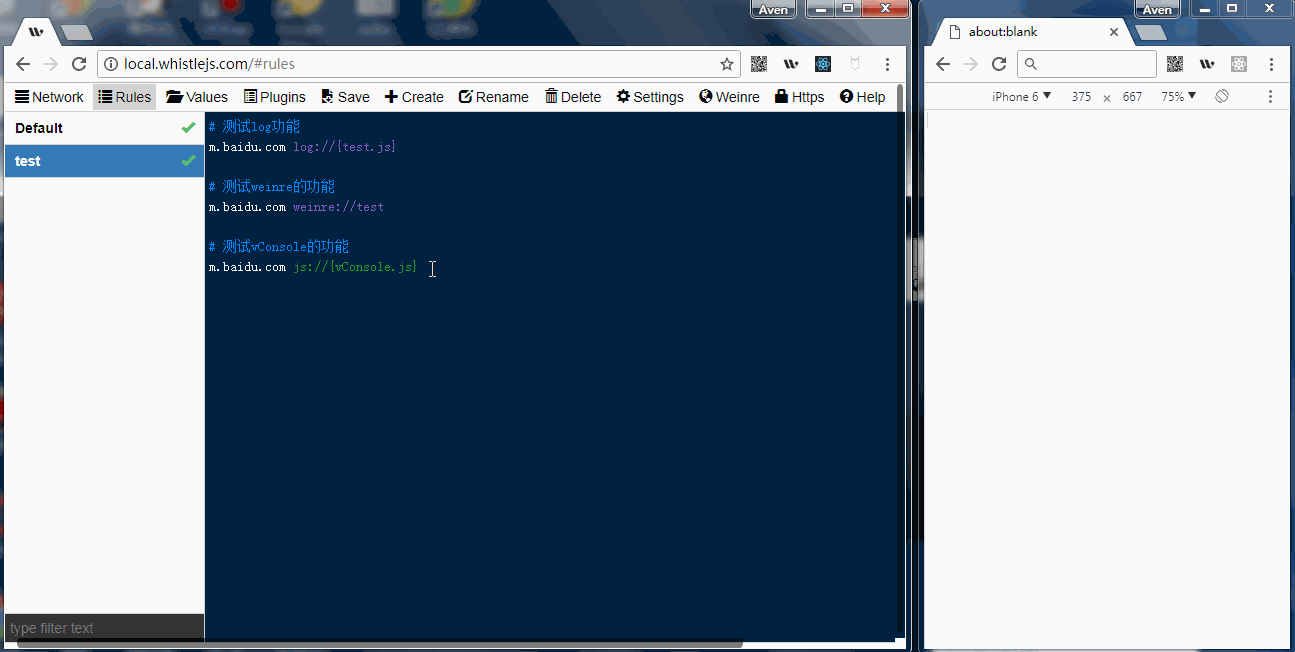Maximize the right browser window

point(1232,8)
